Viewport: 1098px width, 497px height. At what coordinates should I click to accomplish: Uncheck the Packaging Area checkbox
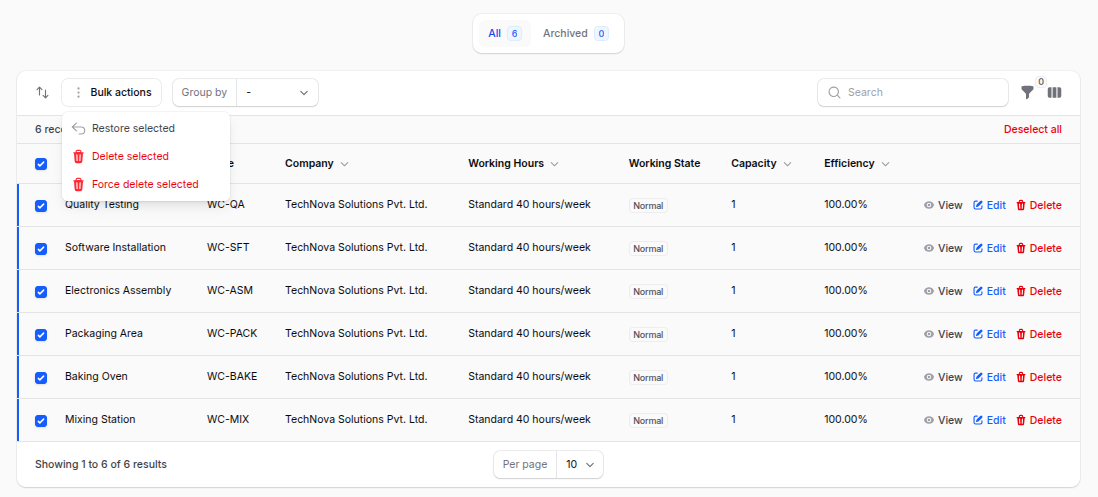point(41,335)
